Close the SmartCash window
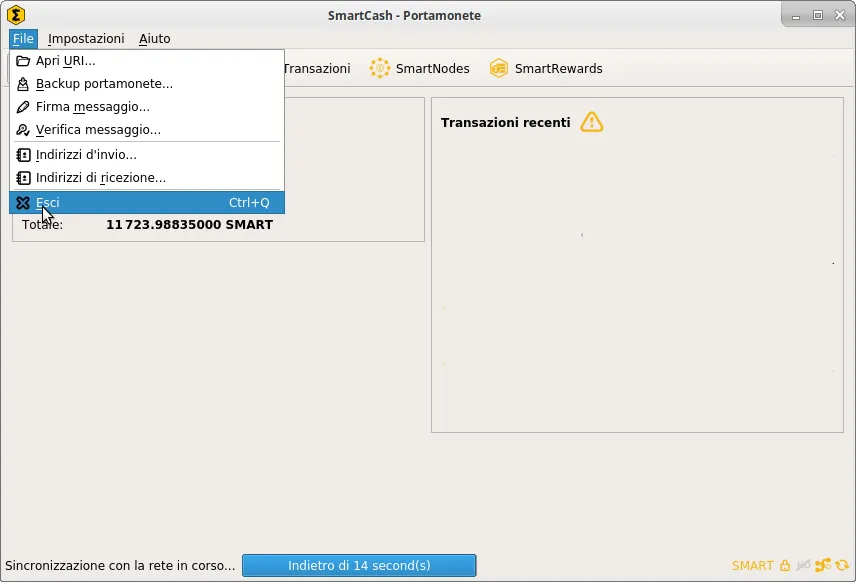 tap(840, 15)
